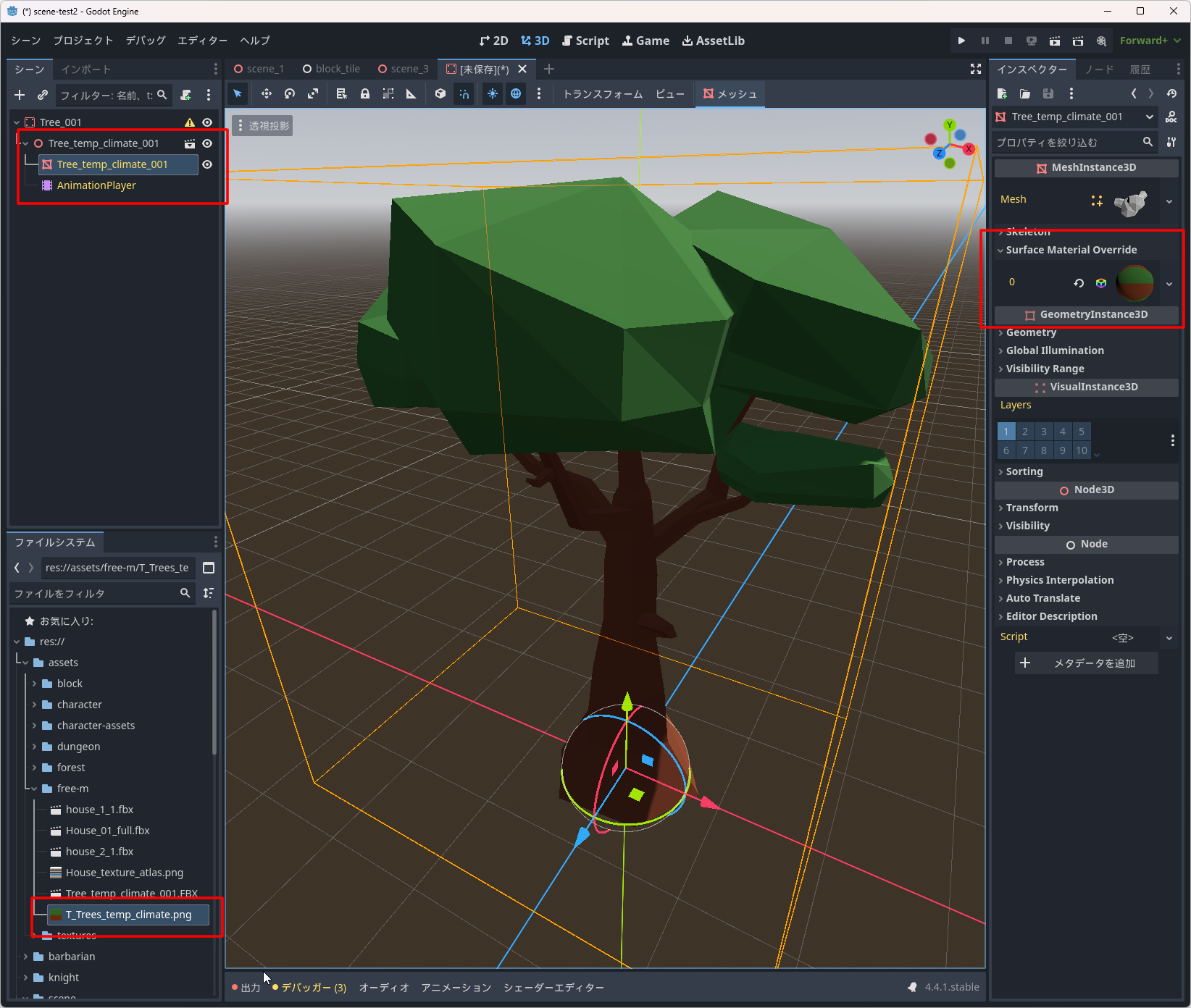Click the メタデータを追加 button
The height and width of the screenshot is (1008, 1191).
pos(1085,663)
